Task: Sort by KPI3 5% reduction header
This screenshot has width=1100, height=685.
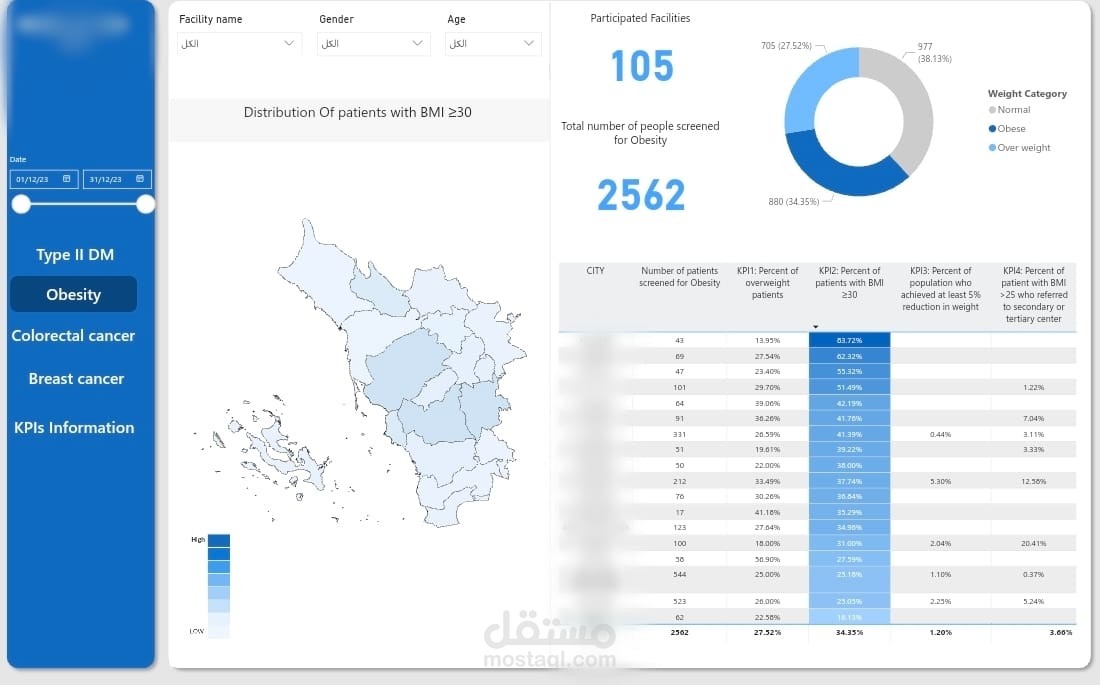Action: (x=940, y=288)
